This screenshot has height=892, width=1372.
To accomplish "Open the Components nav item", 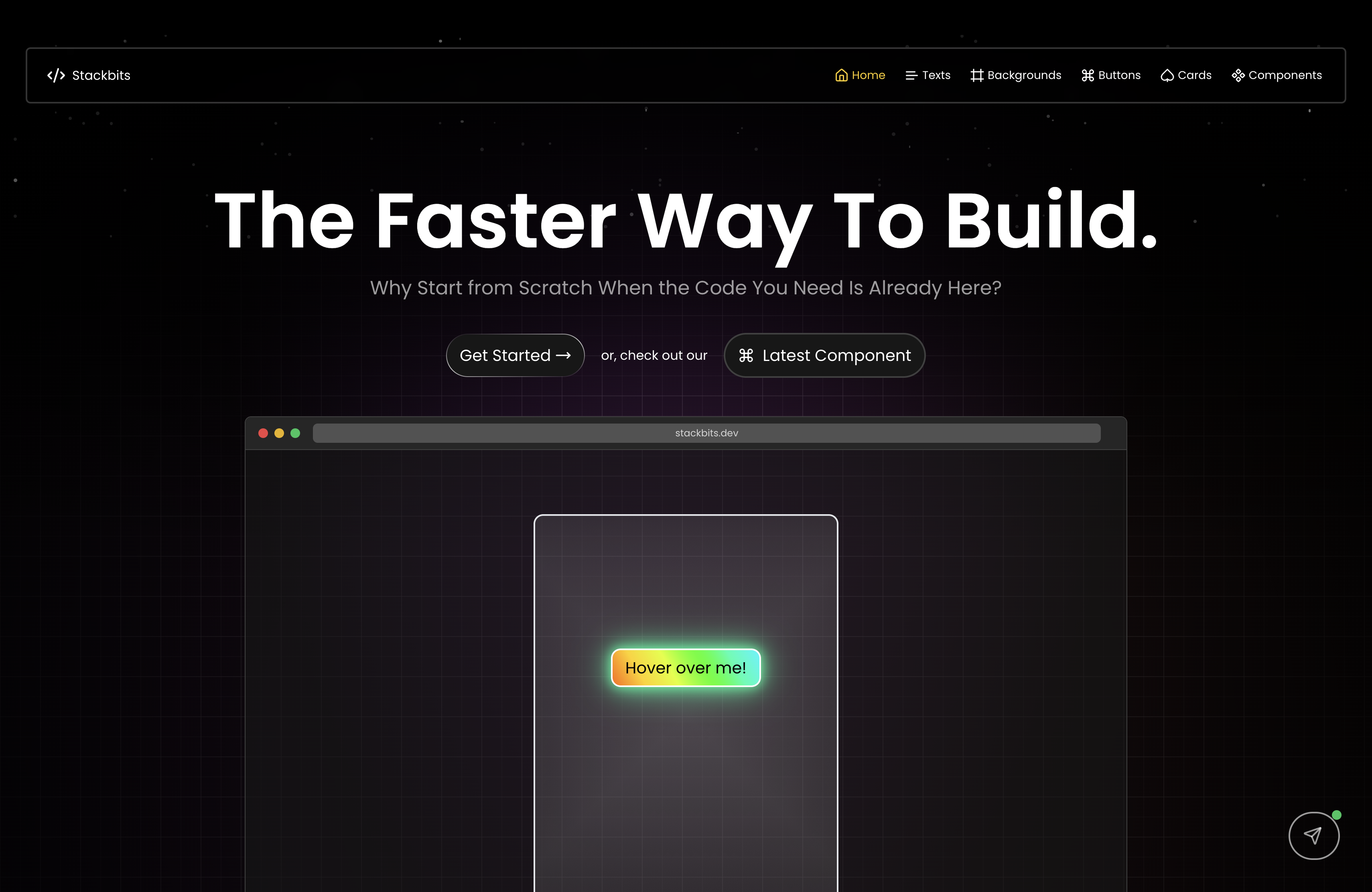I will [1276, 75].
